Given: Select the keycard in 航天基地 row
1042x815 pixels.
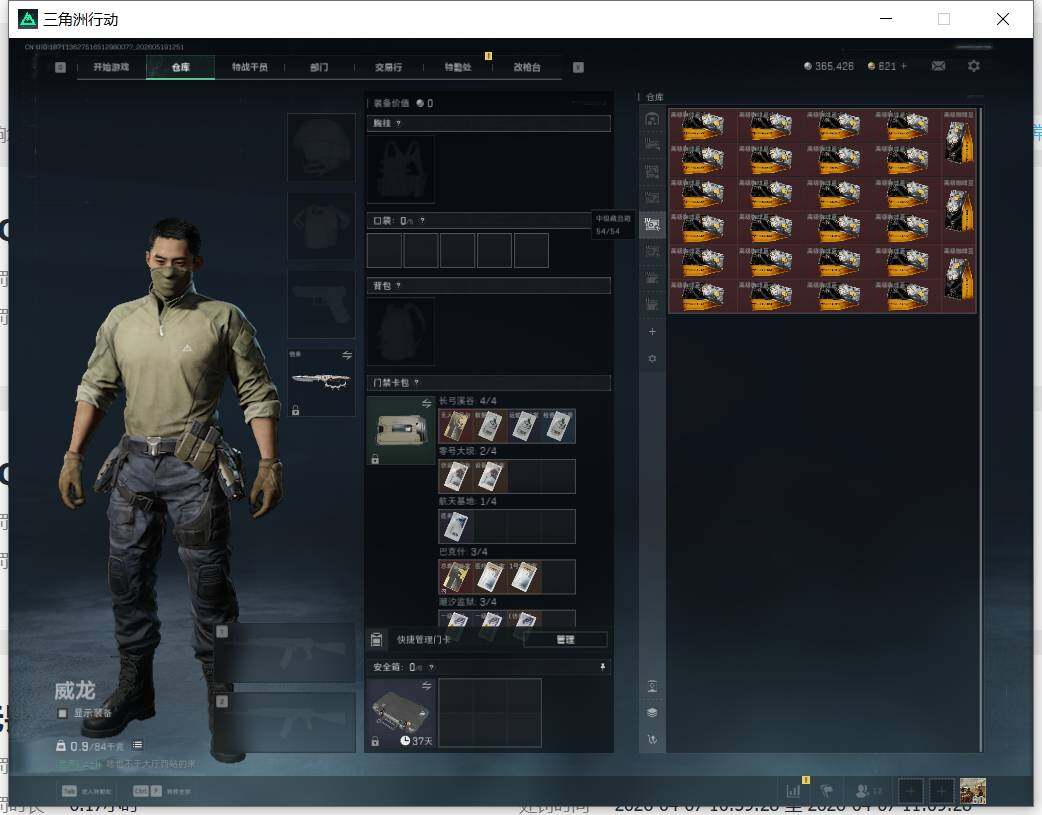Looking at the screenshot, I should (x=456, y=527).
